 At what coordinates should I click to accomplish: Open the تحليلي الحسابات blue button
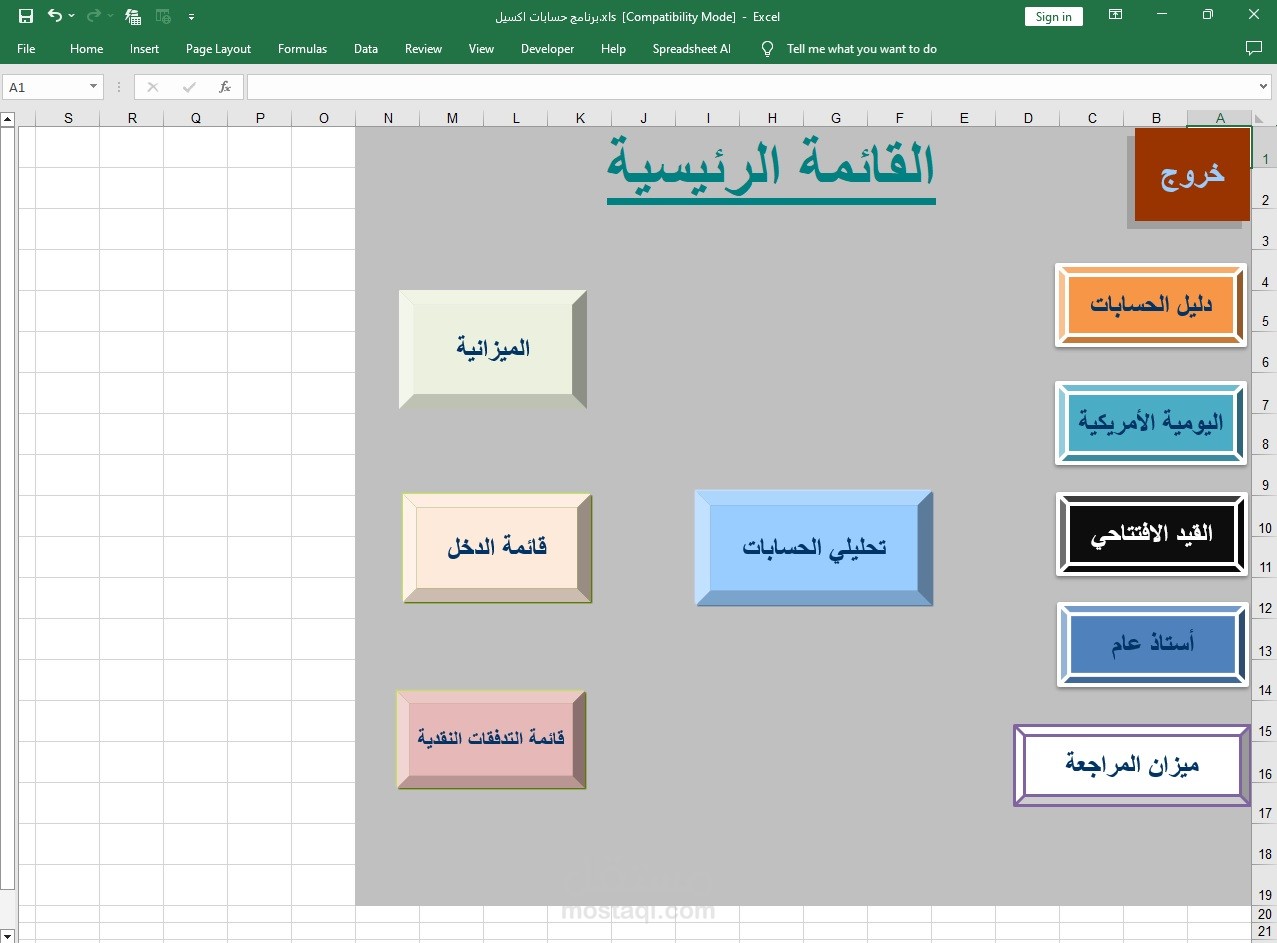[x=814, y=547]
